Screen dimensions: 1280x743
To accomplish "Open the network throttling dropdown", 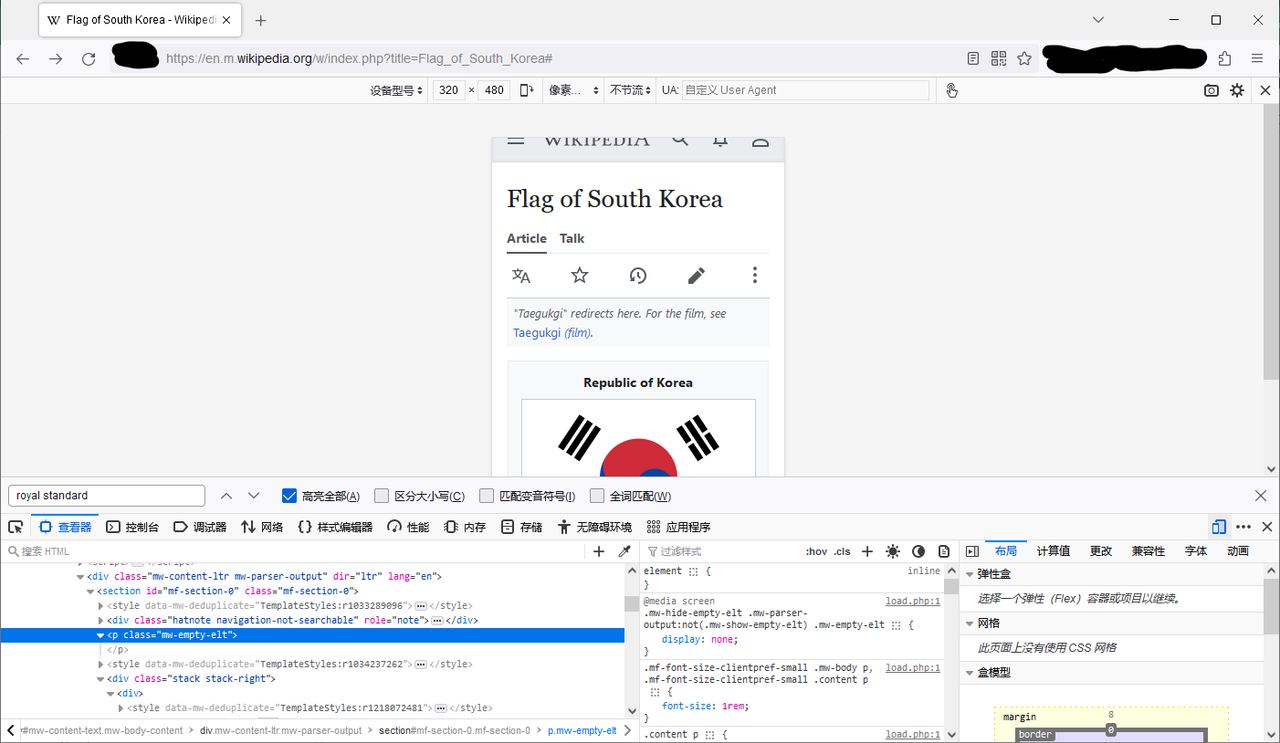I will tap(631, 90).
